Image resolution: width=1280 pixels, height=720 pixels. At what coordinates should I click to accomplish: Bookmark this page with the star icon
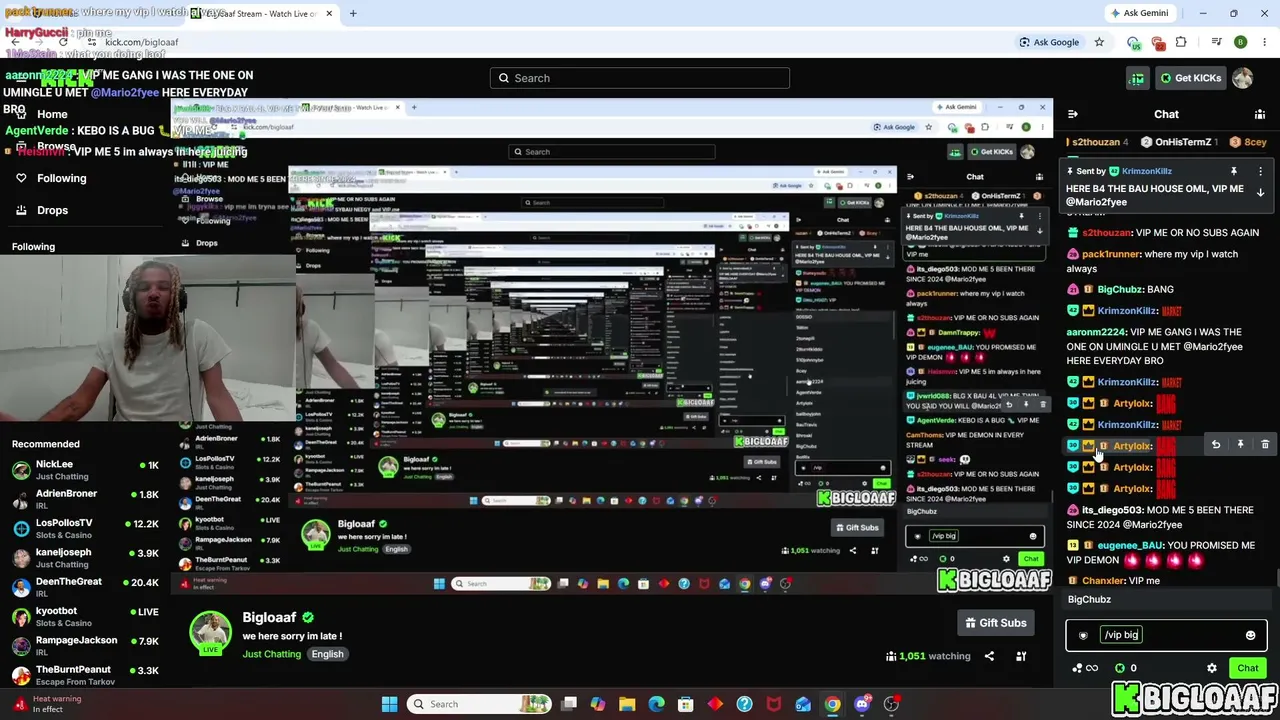pyautogui.click(x=1099, y=42)
